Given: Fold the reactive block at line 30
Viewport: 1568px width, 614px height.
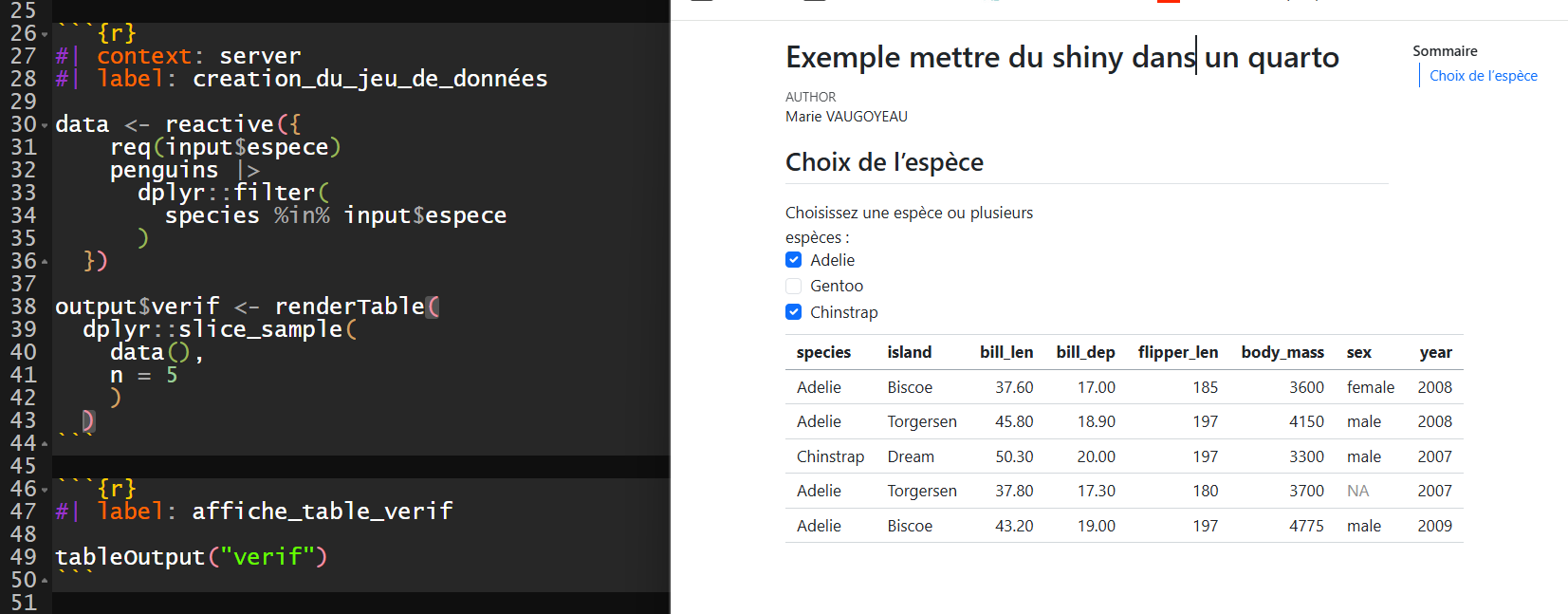Looking at the screenshot, I should 45,126.
